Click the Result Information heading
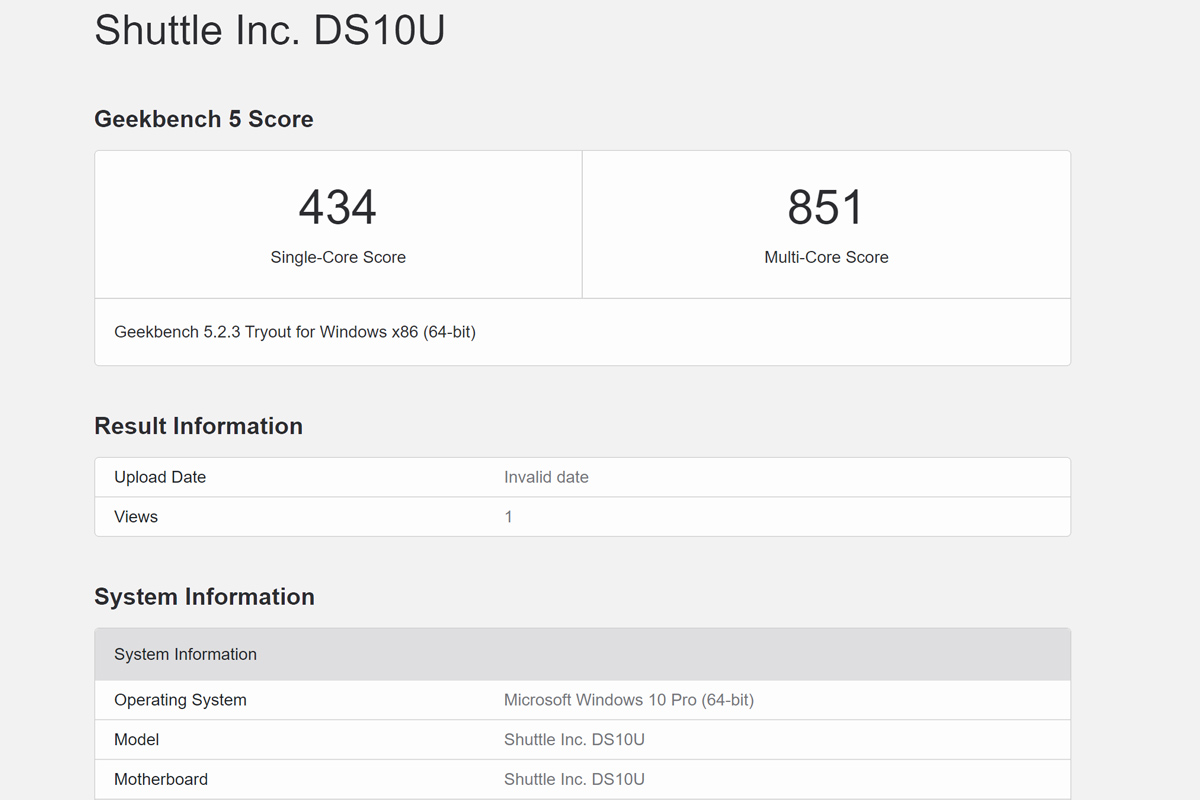The height and width of the screenshot is (800, 1200). tap(198, 426)
